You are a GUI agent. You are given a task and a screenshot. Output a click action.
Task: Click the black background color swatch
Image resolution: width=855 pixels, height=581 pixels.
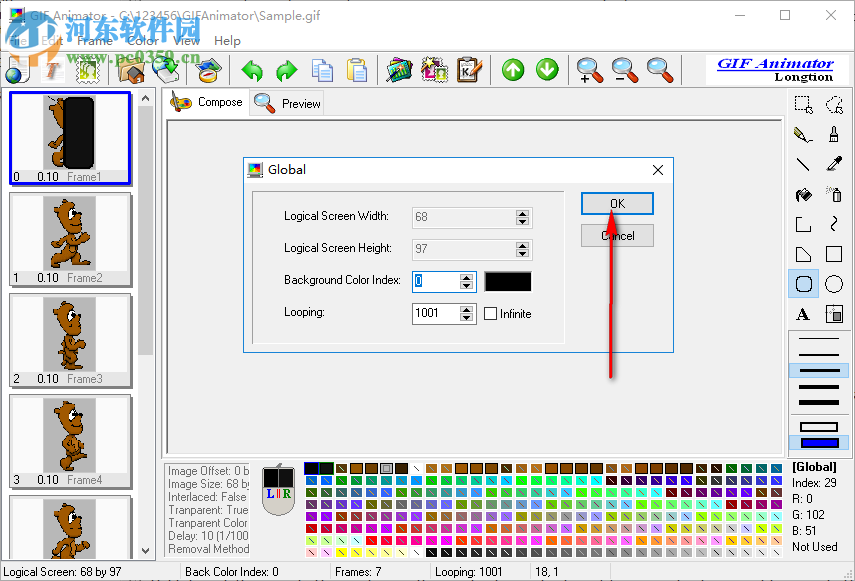click(x=508, y=281)
